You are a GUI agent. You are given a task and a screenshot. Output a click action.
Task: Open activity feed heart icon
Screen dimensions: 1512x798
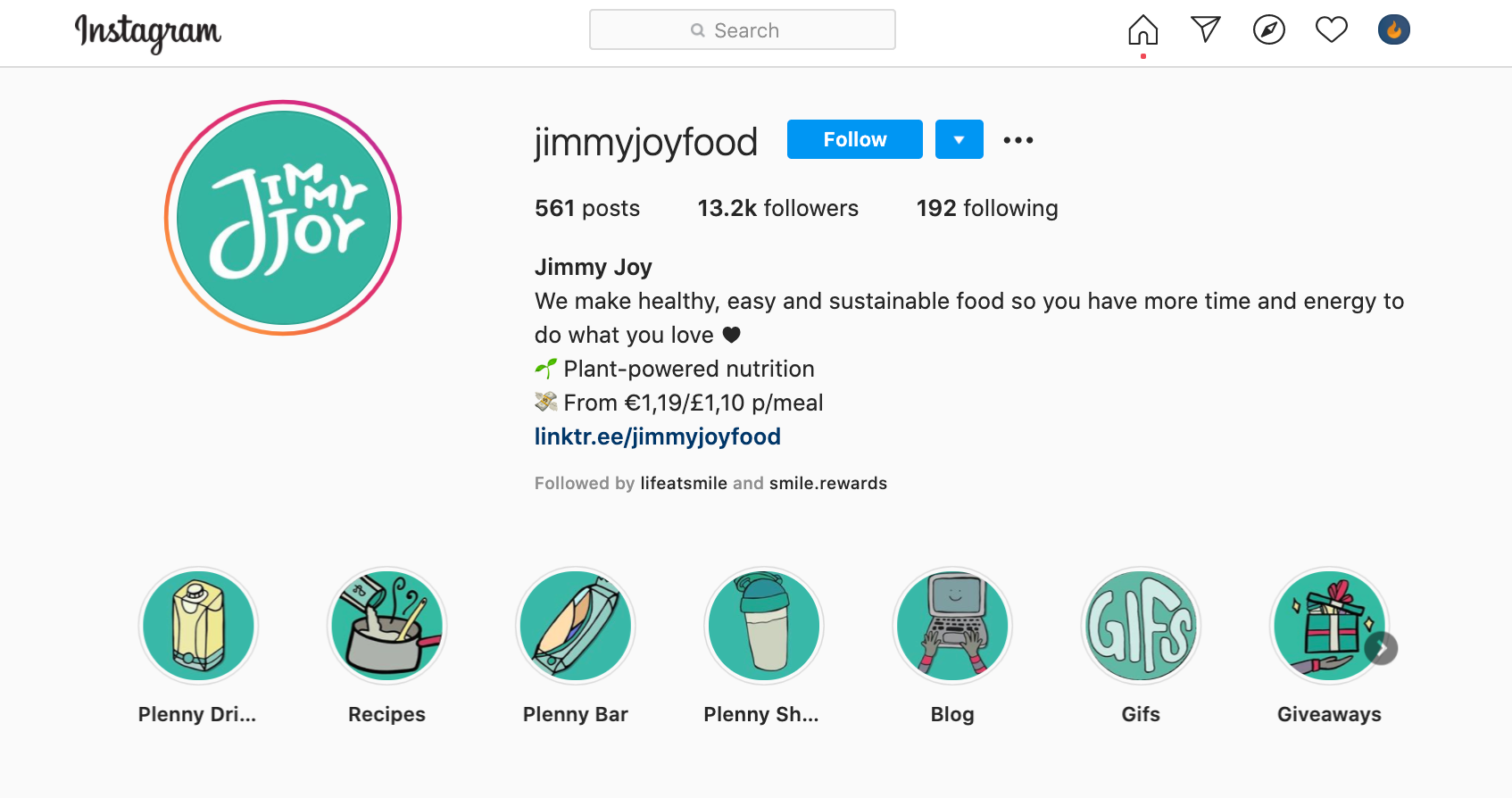tap(1331, 29)
